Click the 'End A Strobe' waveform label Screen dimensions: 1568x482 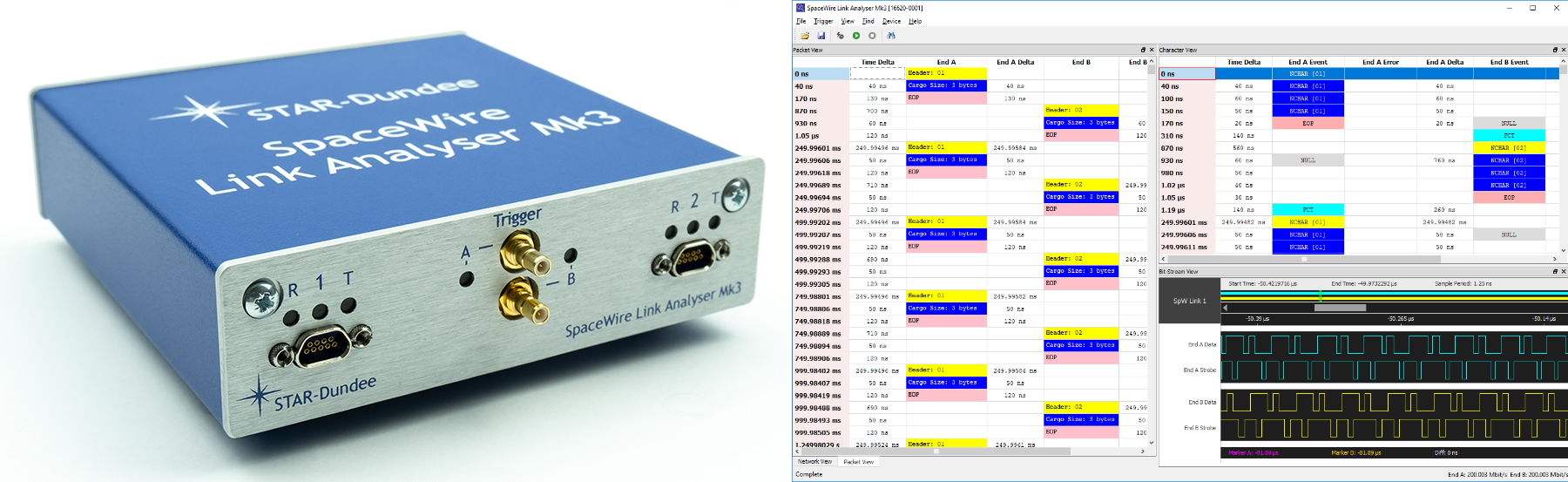(1200, 370)
